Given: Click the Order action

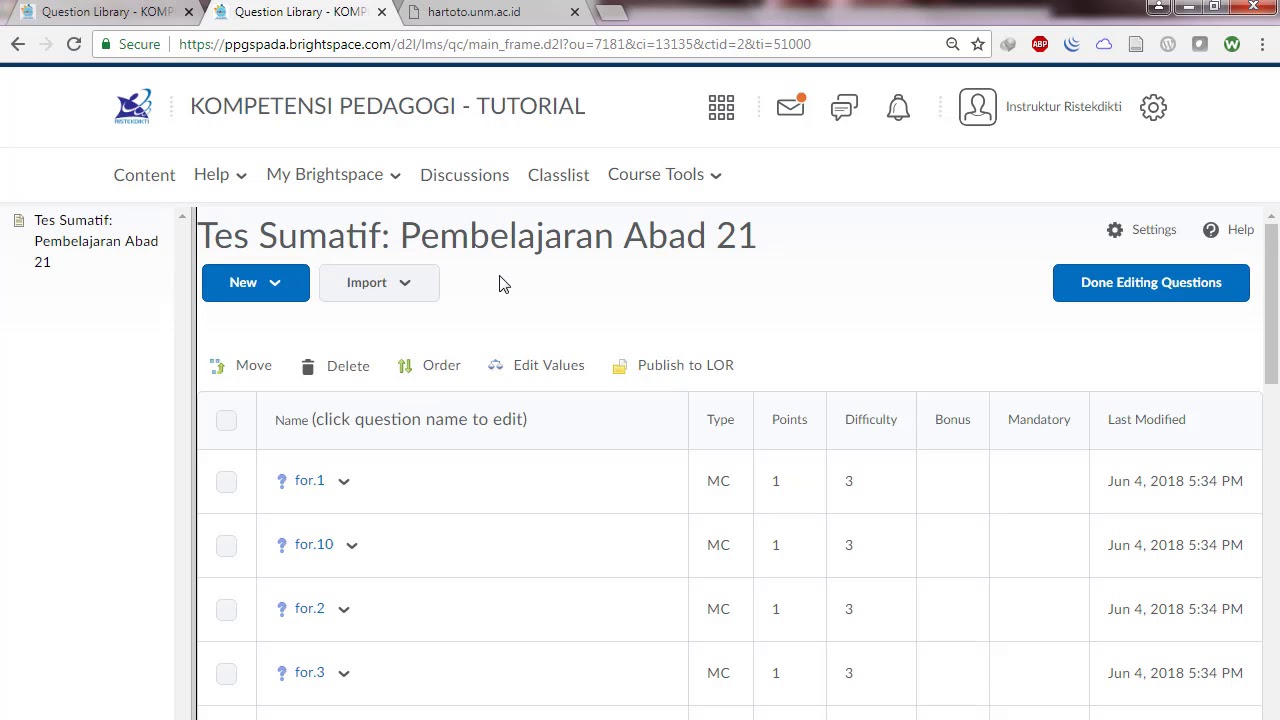Looking at the screenshot, I should tap(429, 366).
